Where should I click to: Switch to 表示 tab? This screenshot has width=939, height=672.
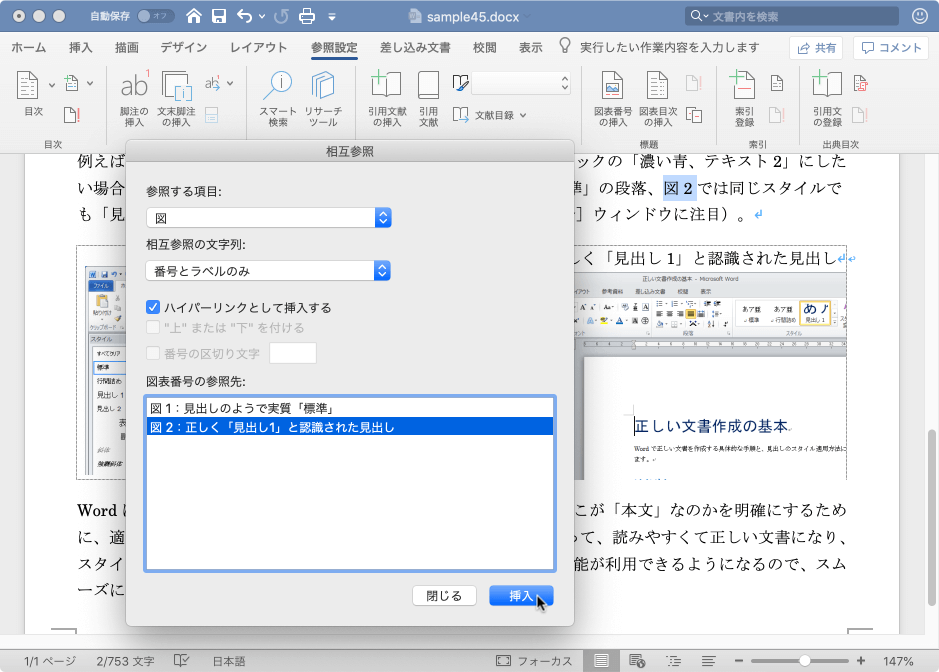530,47
